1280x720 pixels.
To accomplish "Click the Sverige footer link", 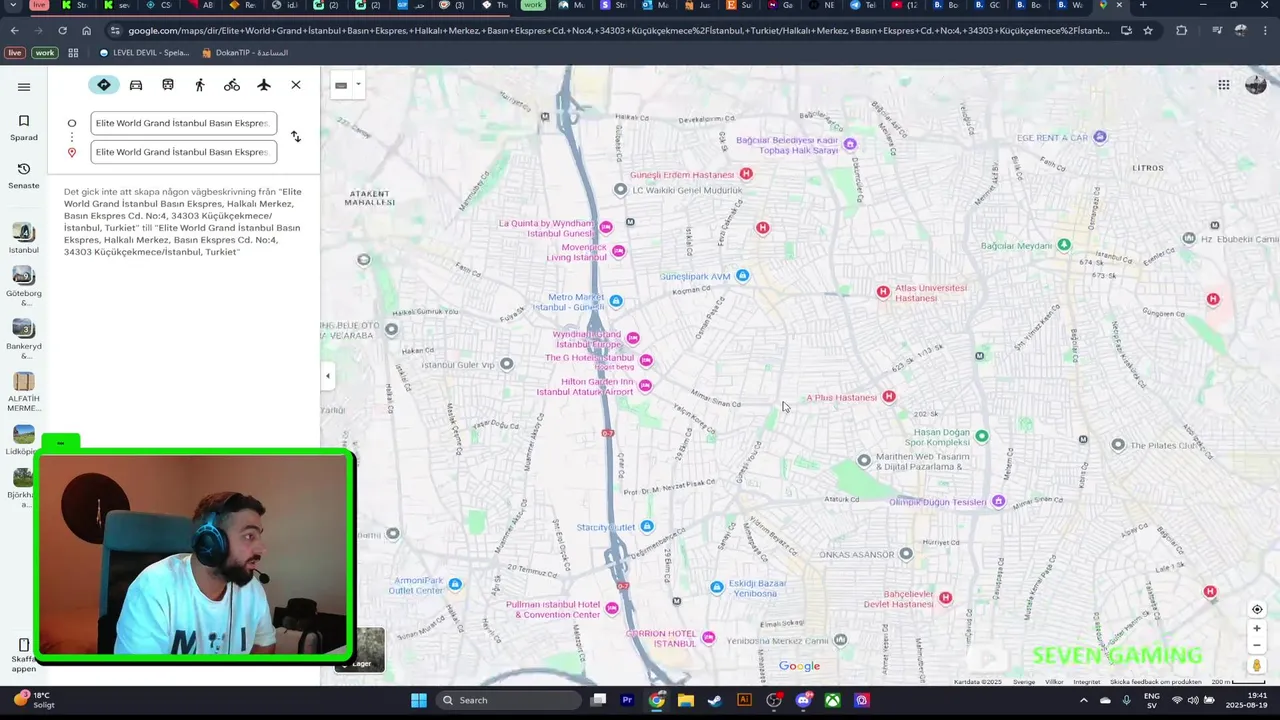I will pyautogui.click(x=1024, y=682).
